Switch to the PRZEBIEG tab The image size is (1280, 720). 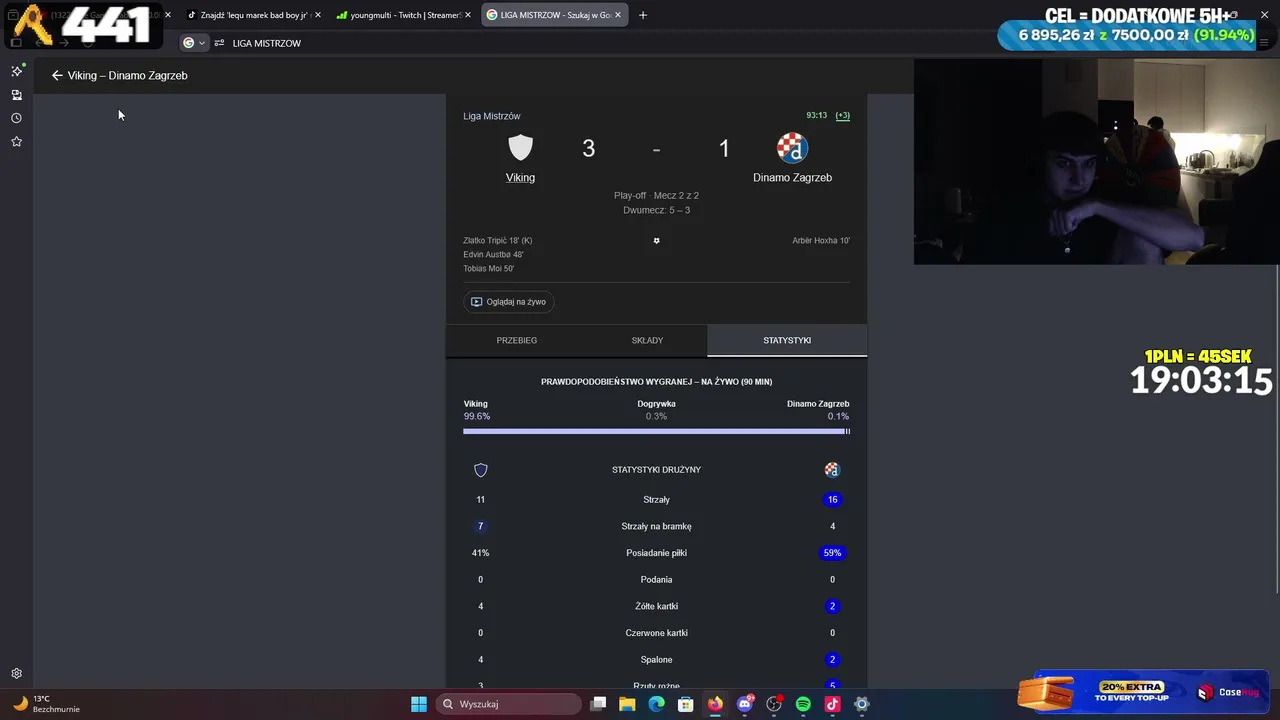pyautogui.click(x=517, y=341)
